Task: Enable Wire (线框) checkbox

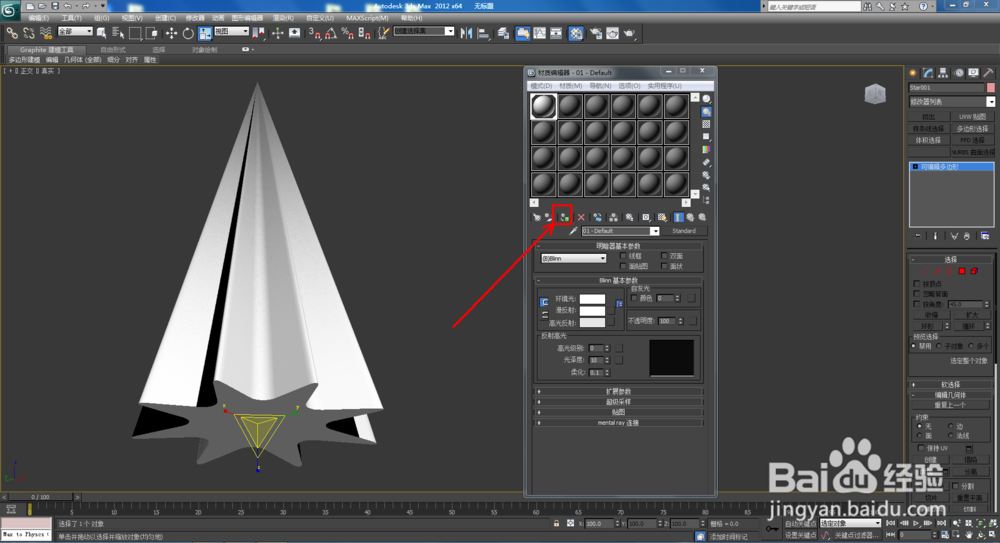Action: coord(622,256)
